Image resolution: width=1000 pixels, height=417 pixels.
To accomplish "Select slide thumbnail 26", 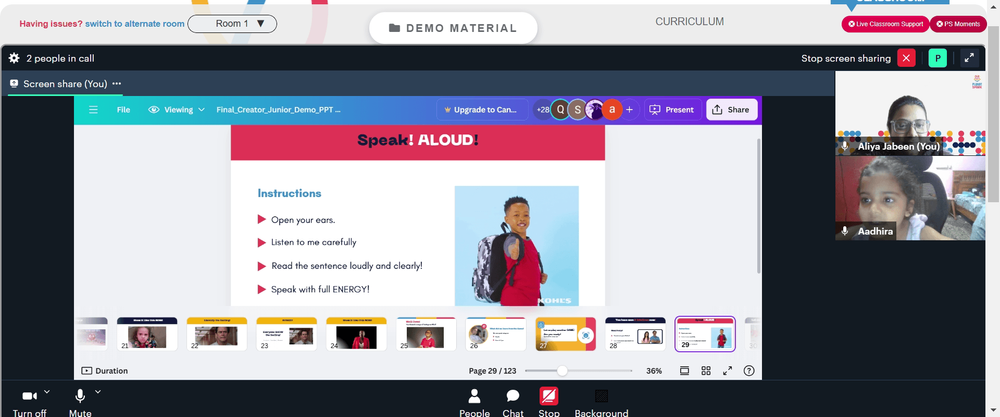I will tap(496, 334).
